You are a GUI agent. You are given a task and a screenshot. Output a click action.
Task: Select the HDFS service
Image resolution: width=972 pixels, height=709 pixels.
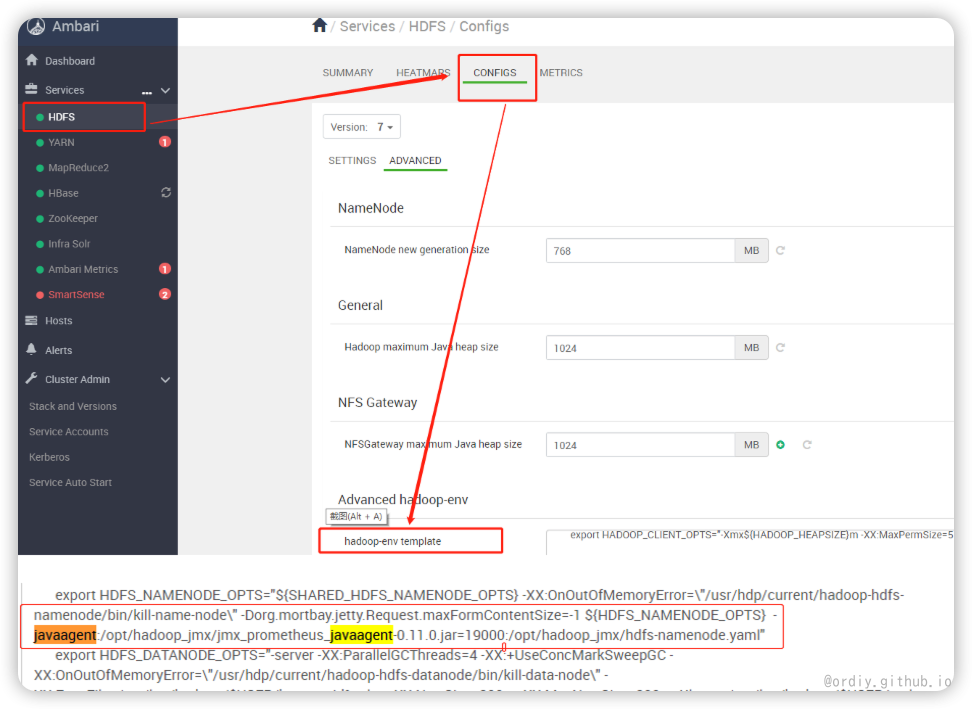click(61, 117)
